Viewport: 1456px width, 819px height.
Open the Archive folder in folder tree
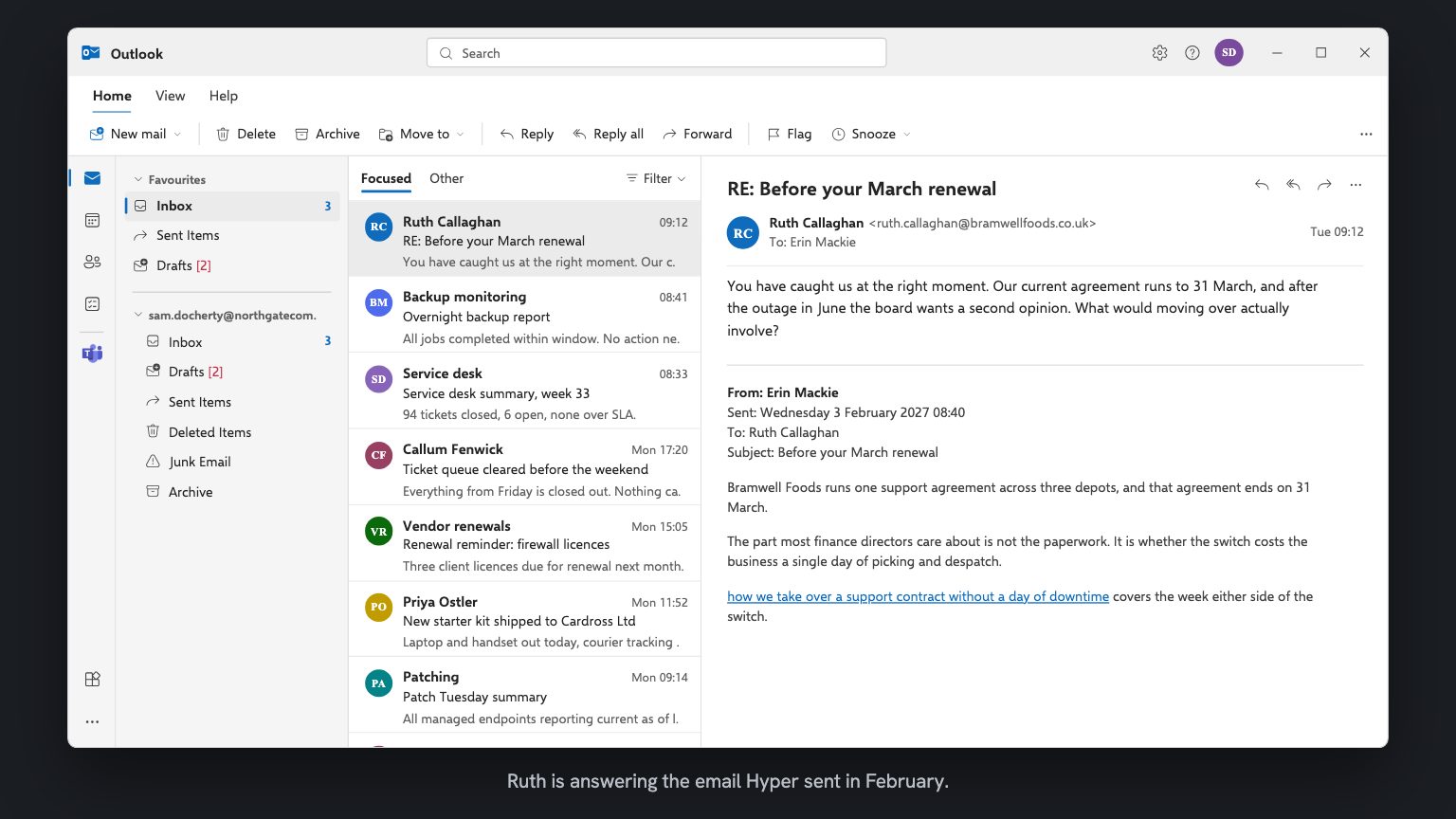click(x=232, y=492)
